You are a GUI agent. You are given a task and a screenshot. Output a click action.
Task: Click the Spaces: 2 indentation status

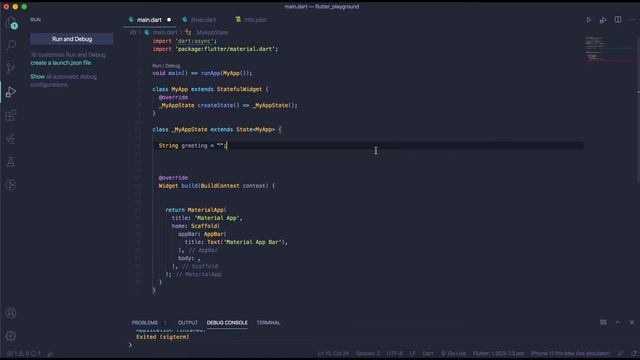(368, 353)
